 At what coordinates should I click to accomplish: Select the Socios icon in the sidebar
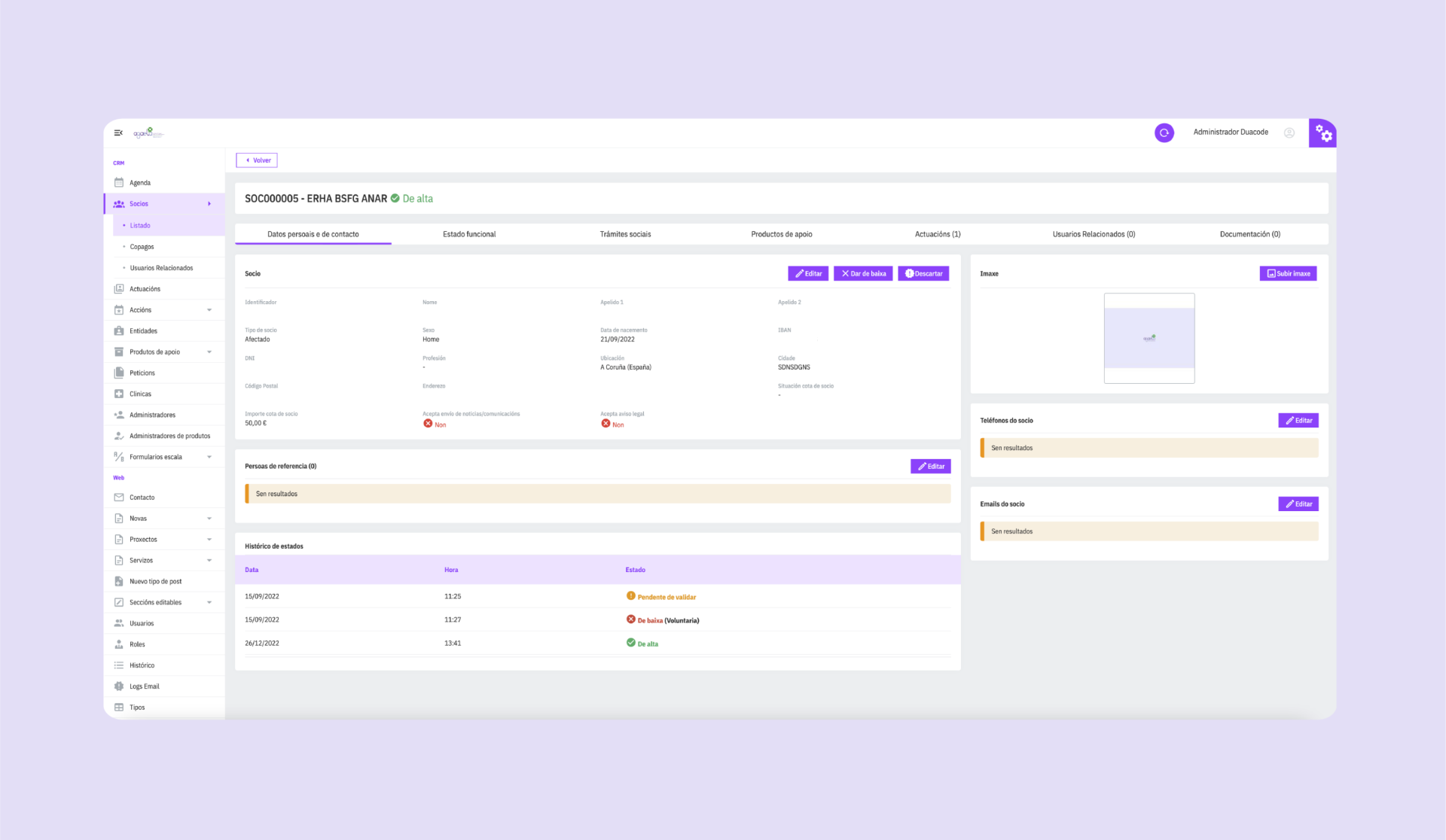[x=118, y=203]
